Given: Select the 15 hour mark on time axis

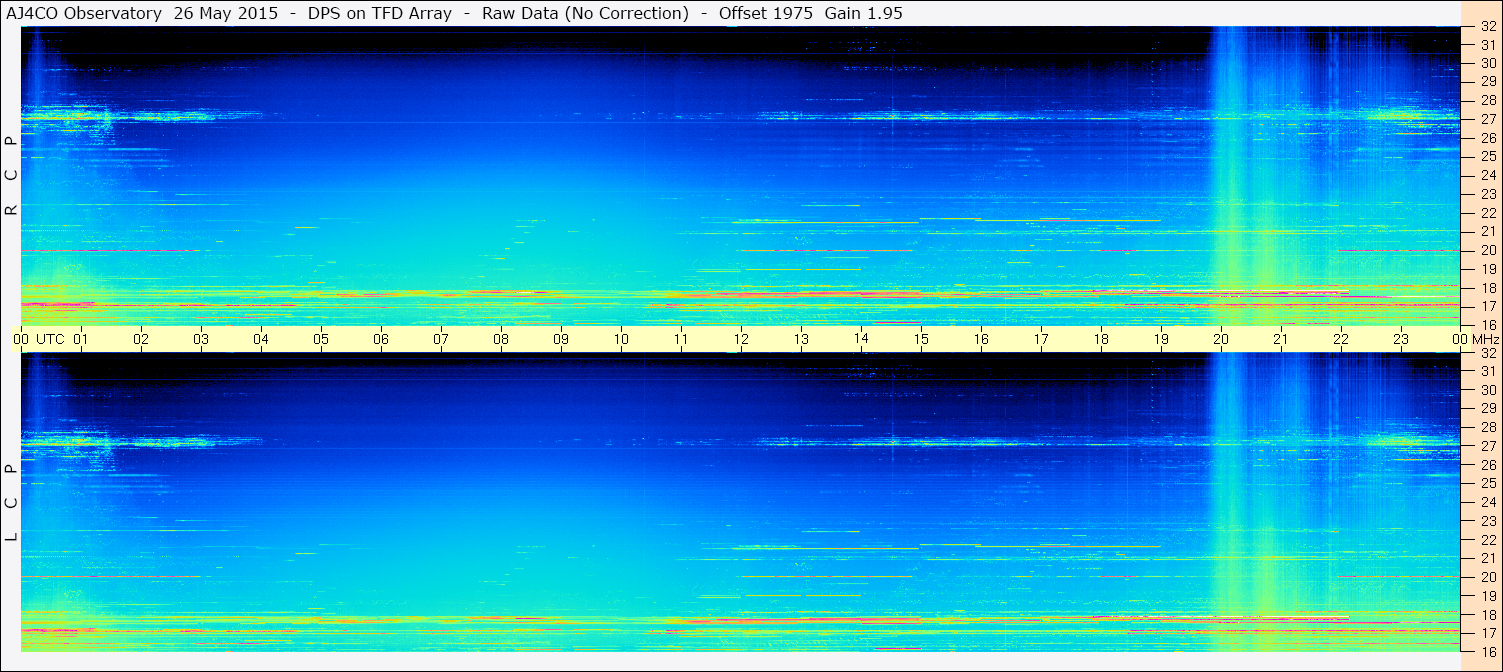Looking at the screenshot, I should click(921, 339).
